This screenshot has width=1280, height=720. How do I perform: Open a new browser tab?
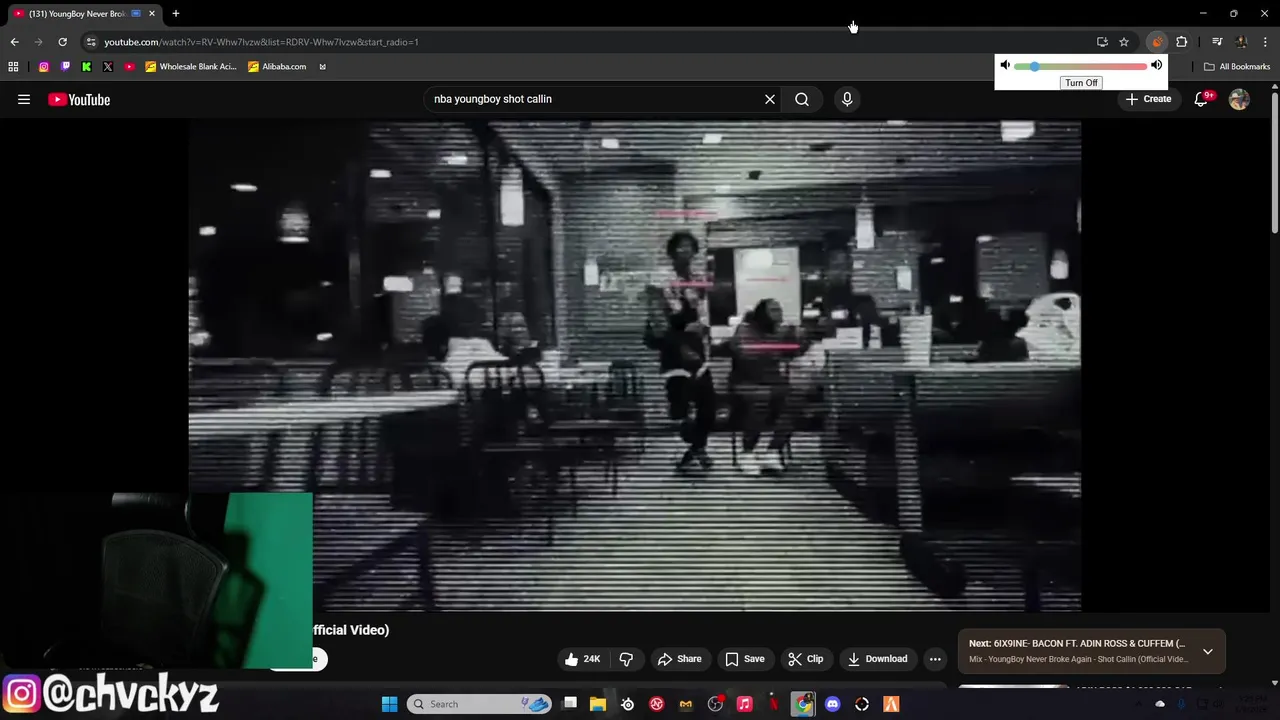tap(176, 14)
